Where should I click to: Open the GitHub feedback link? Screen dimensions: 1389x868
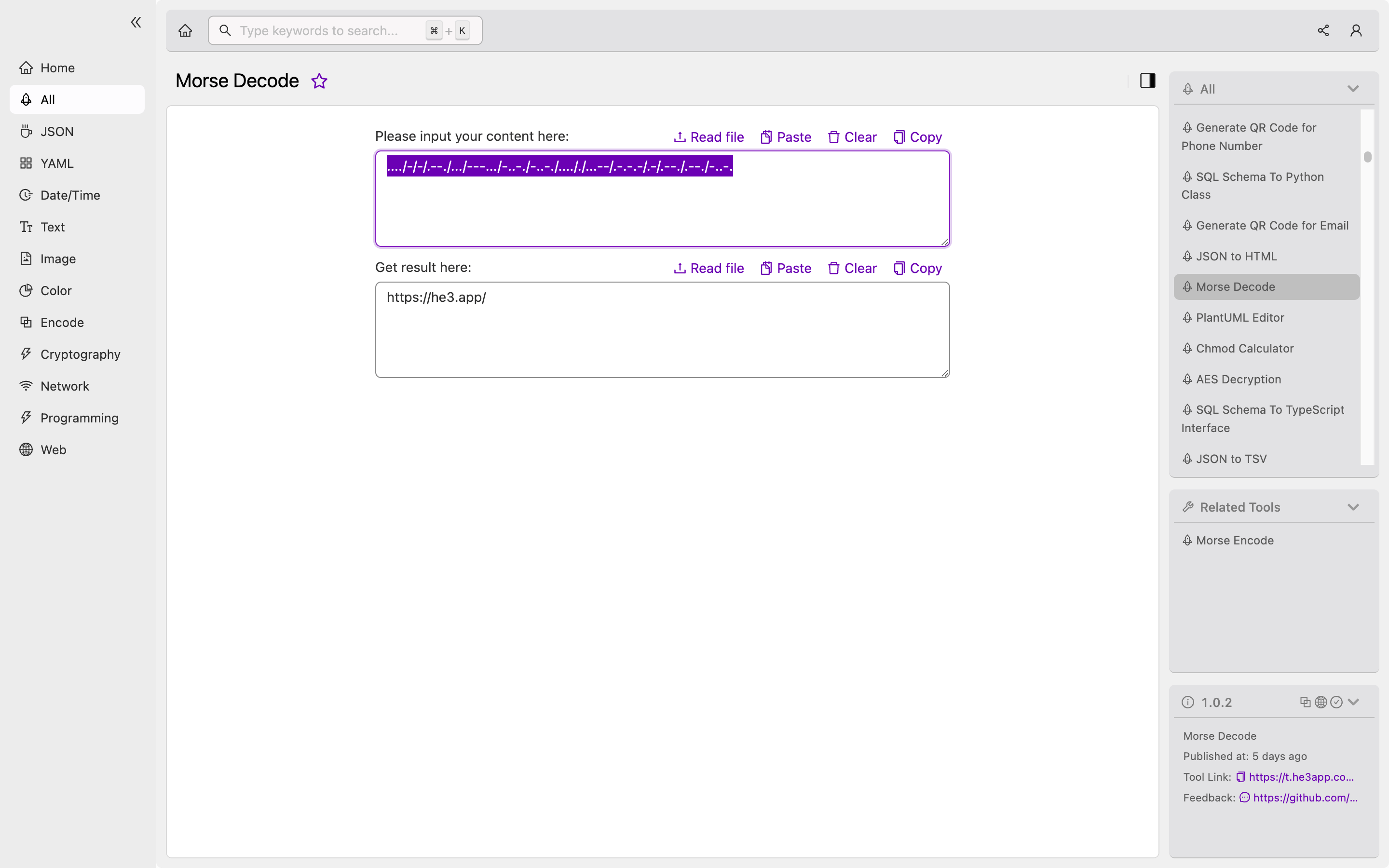point(1305,798)
